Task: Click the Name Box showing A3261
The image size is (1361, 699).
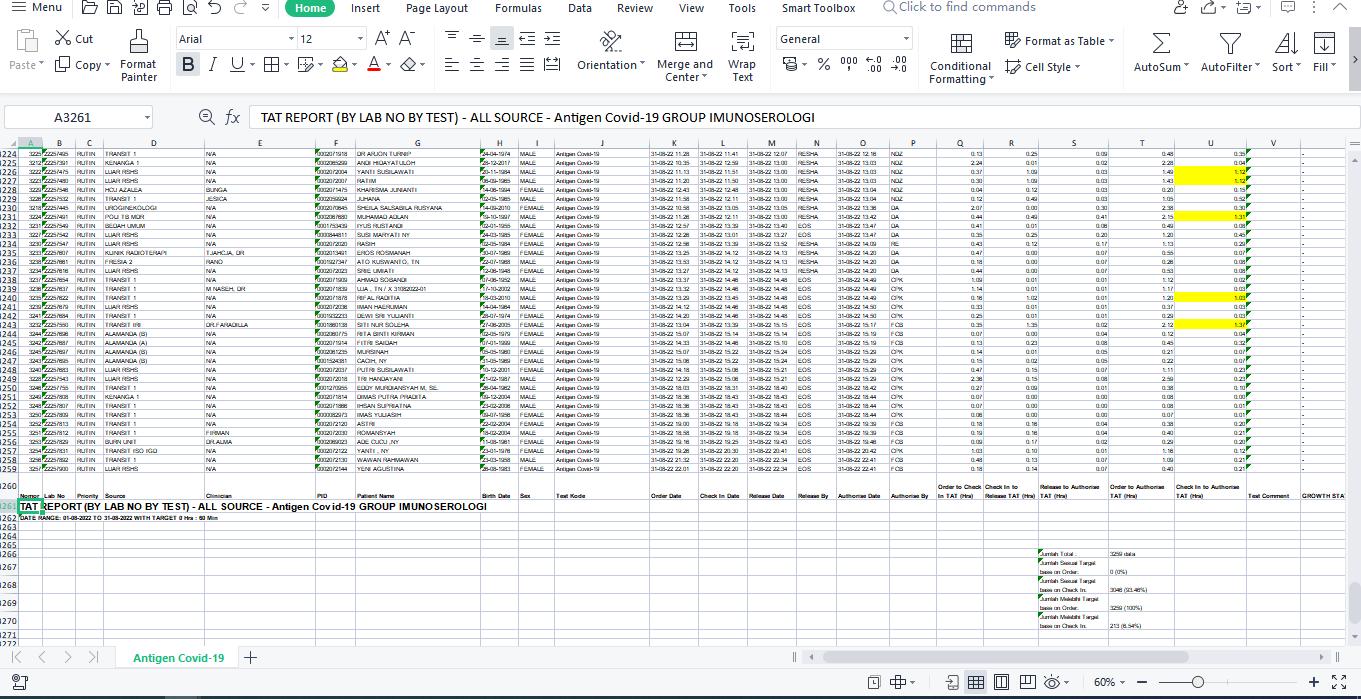Action: click(x=79, y=117)
